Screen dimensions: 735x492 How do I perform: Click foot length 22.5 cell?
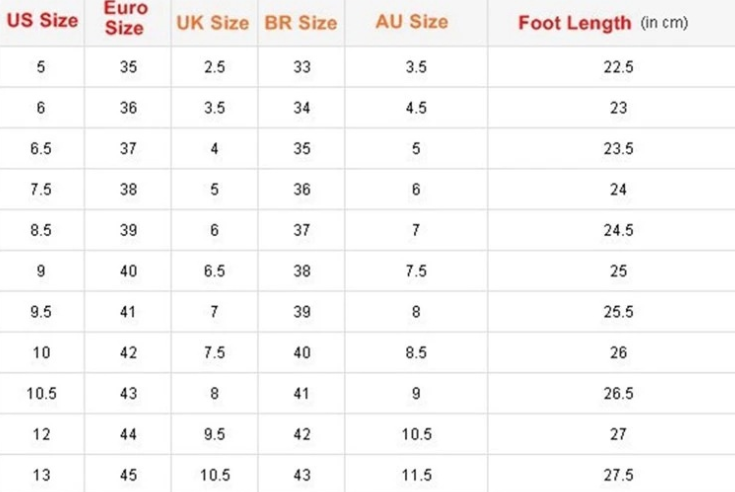tap(619, 67)
